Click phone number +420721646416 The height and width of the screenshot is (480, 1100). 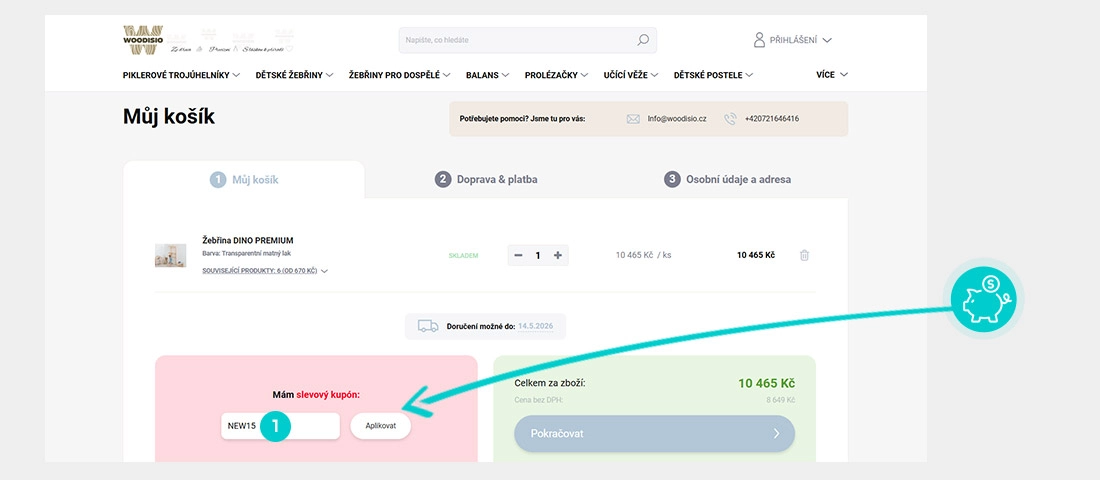772,119
